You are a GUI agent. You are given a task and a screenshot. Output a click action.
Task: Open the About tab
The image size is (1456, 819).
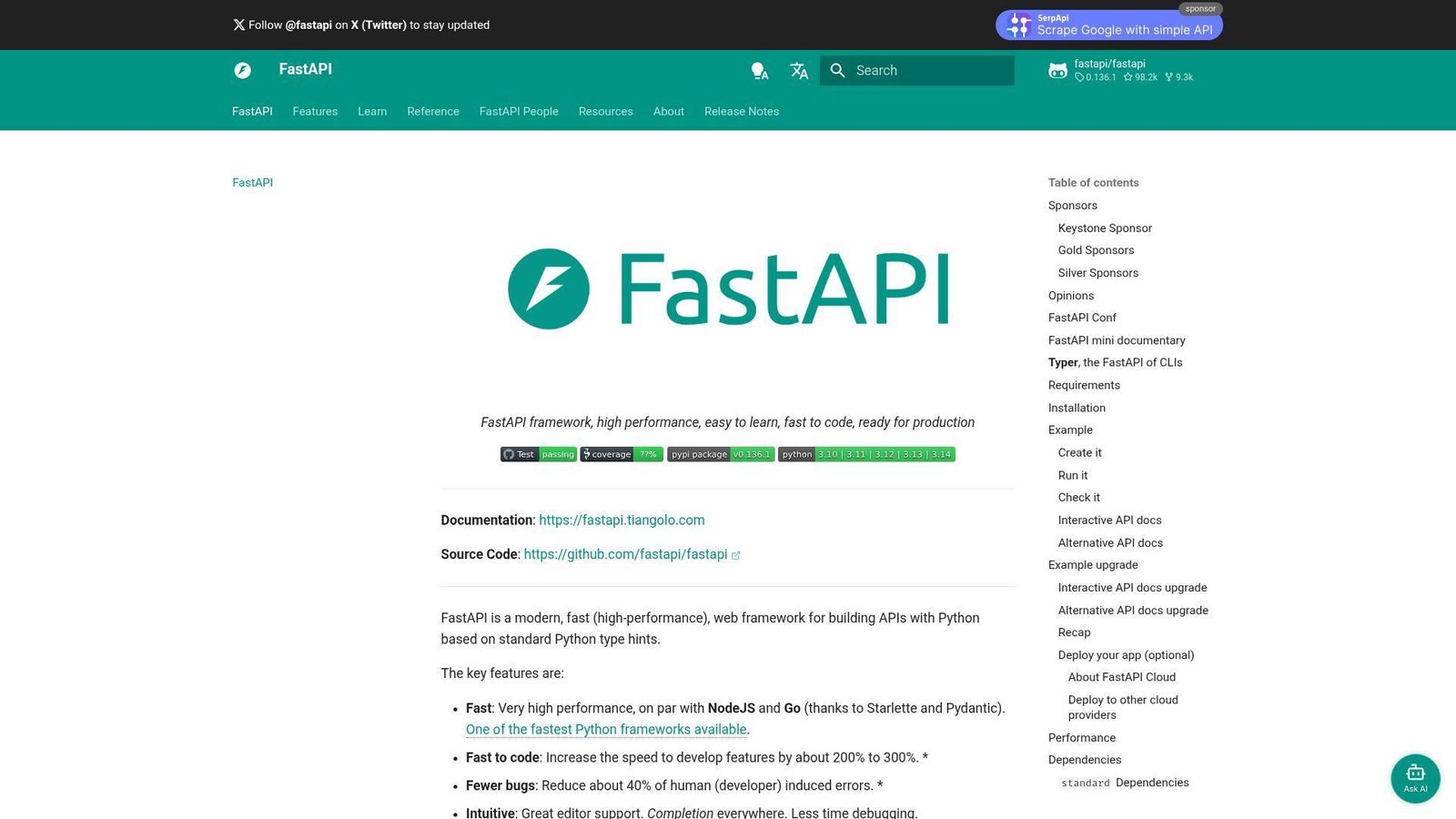[669, 111]
